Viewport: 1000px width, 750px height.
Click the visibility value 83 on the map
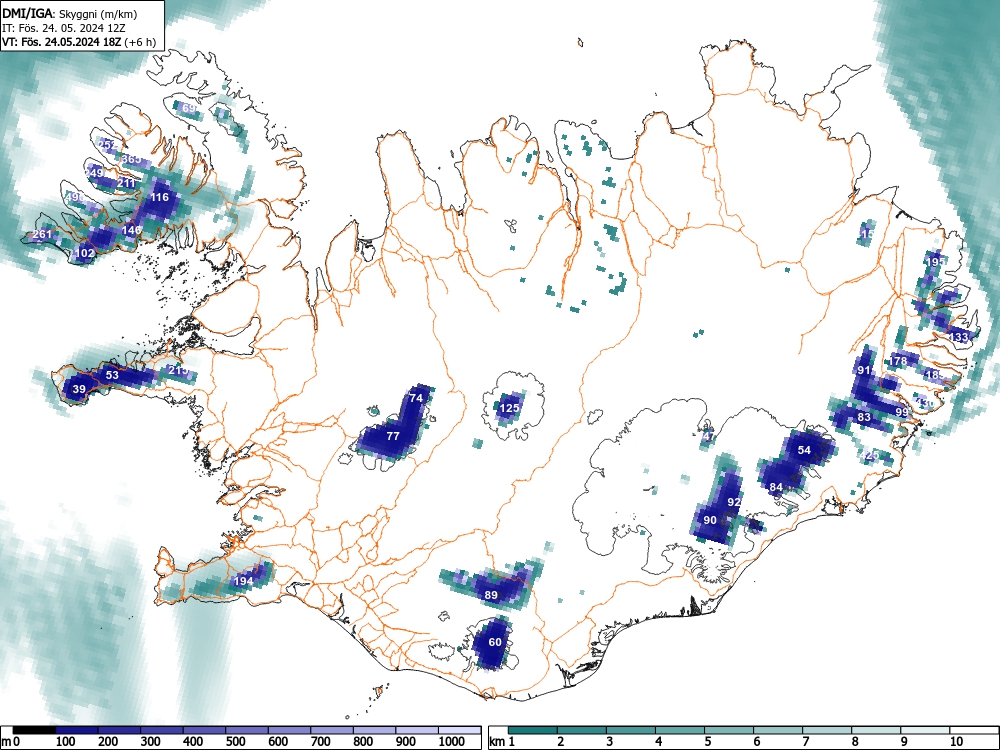point(864,418)
